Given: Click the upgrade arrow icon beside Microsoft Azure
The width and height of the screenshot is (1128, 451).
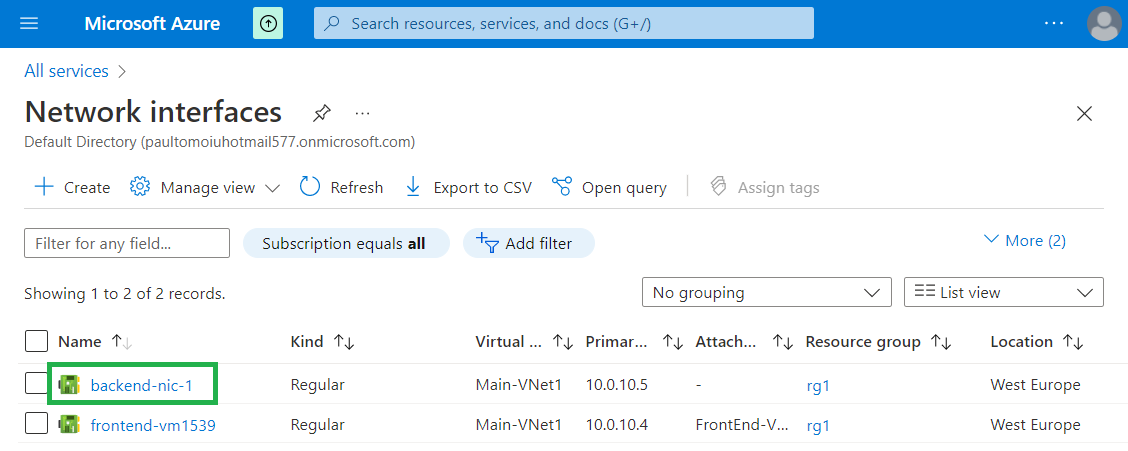Looking at the screenshot, I should point(268,24).
